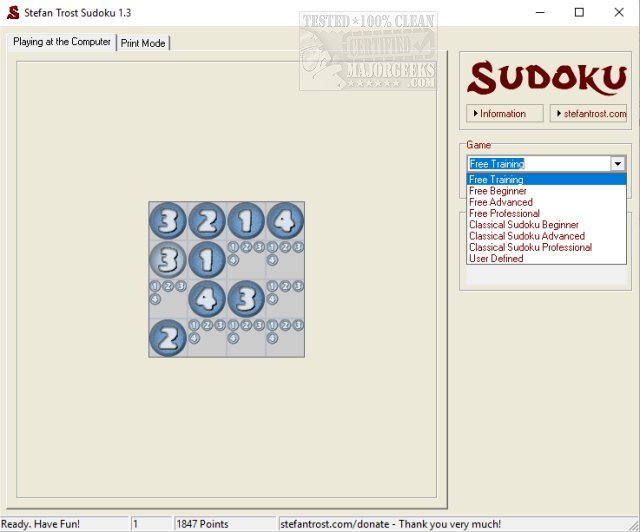Viewport: 640px width, 532px height.
Task: Select Classical Sudoku Advanced game mode
Action: point(547,236)
